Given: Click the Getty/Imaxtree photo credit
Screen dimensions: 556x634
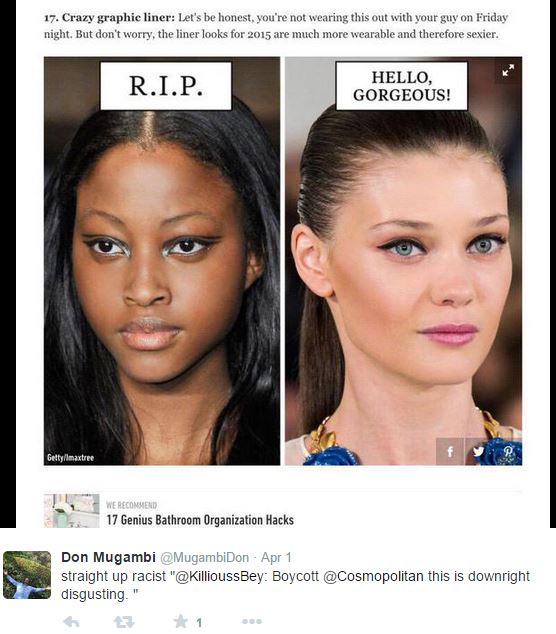Looking at the screenshot, I should point(70,458).
